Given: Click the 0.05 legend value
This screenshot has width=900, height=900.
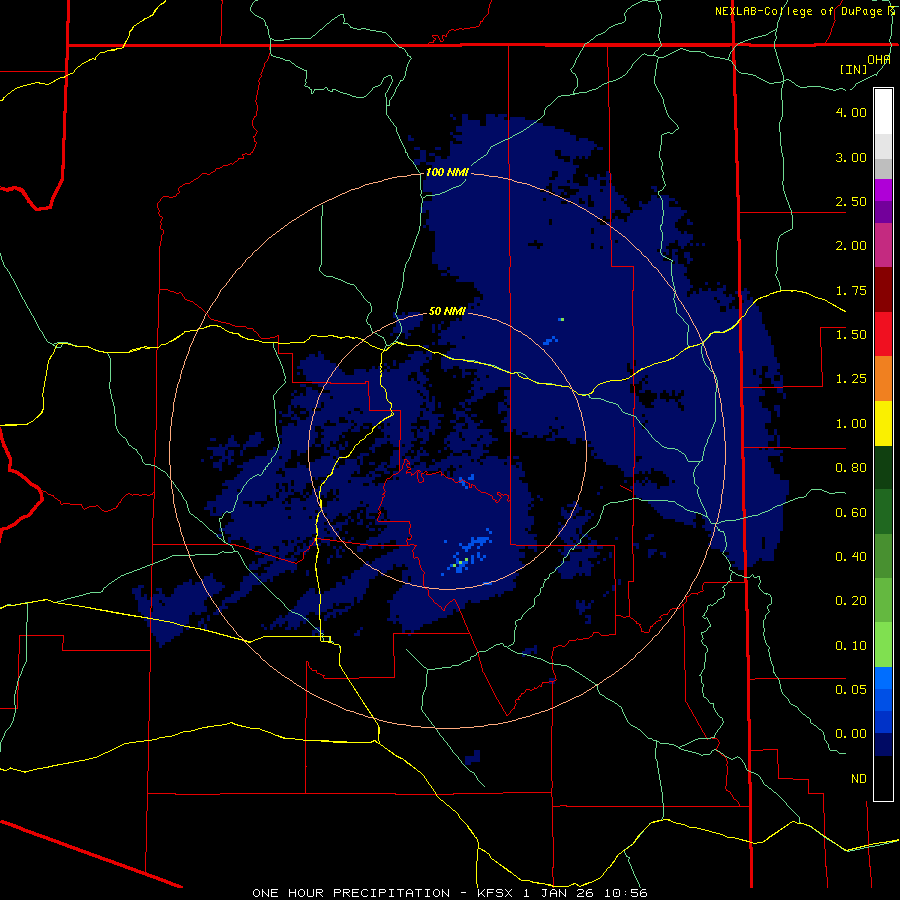Looking at the screenshot, I should pos(851,690).
